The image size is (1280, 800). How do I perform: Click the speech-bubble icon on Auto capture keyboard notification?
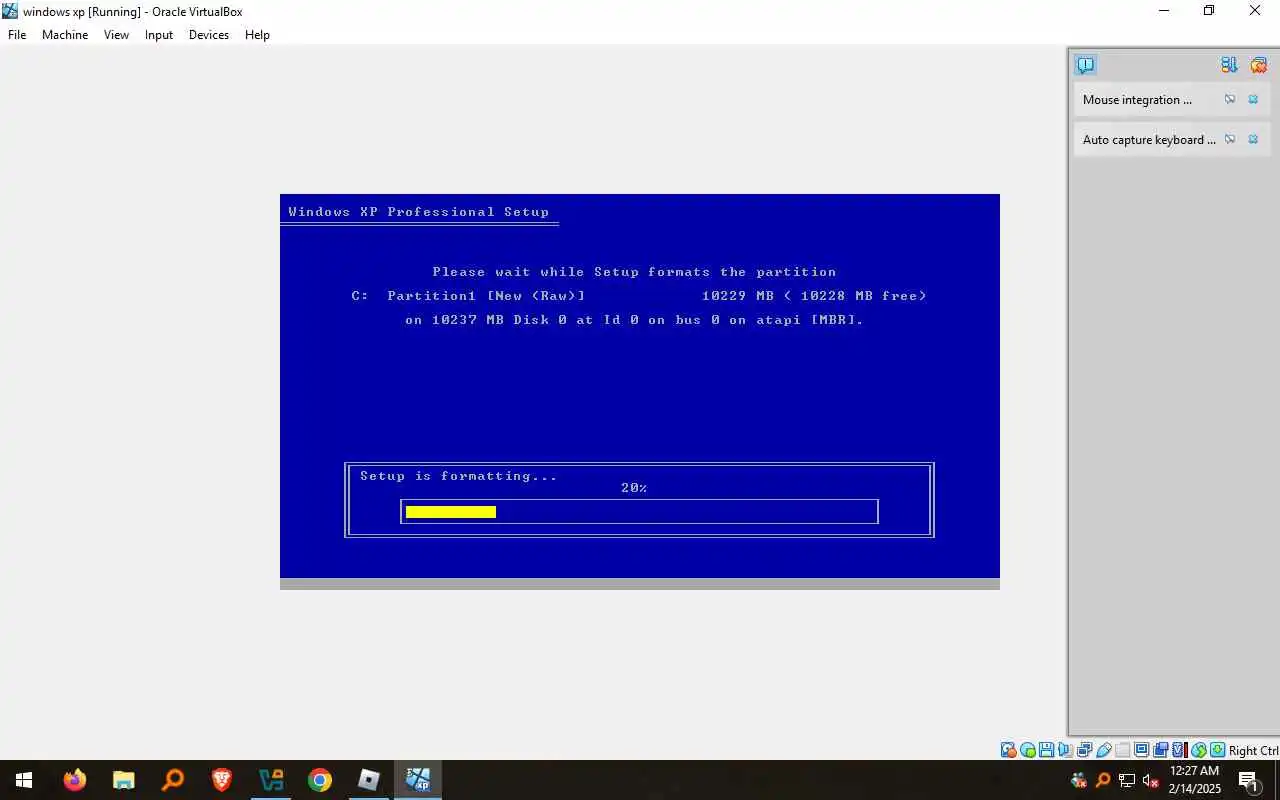tap(1230, 140)
